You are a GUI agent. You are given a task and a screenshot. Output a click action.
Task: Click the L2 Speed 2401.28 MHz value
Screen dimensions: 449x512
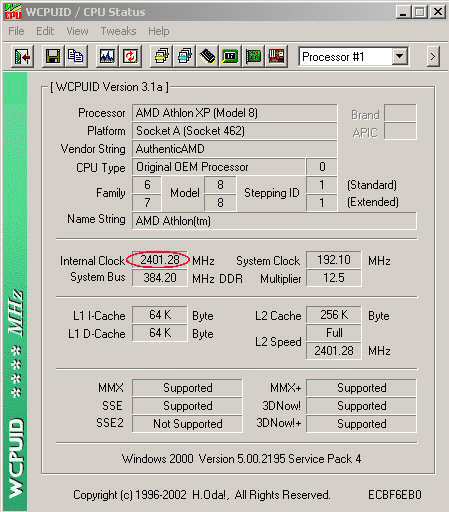pyautogui.click(x=334, y=351)
